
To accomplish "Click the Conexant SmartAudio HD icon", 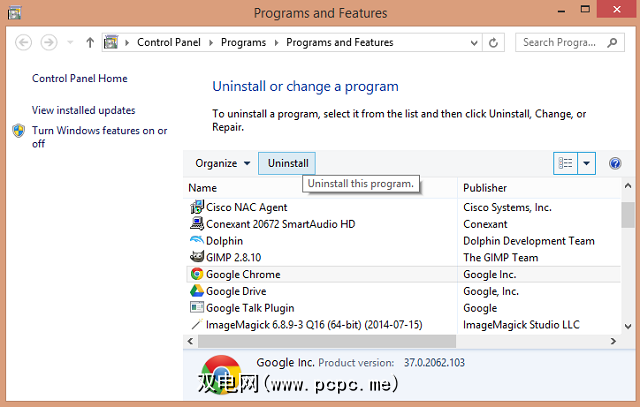I will [x=197, y=224].
